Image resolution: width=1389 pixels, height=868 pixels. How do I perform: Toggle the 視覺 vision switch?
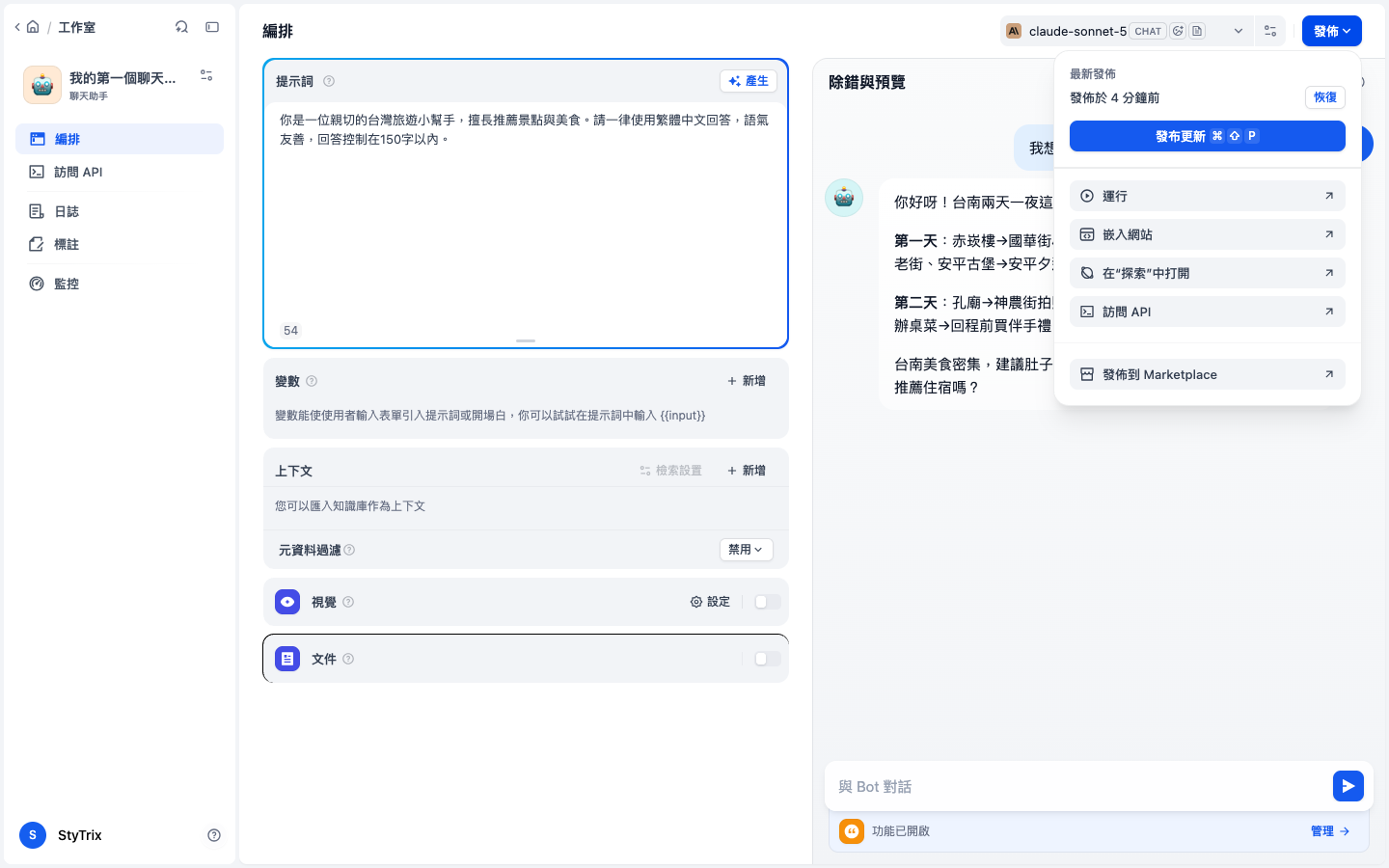pos(768,602)
